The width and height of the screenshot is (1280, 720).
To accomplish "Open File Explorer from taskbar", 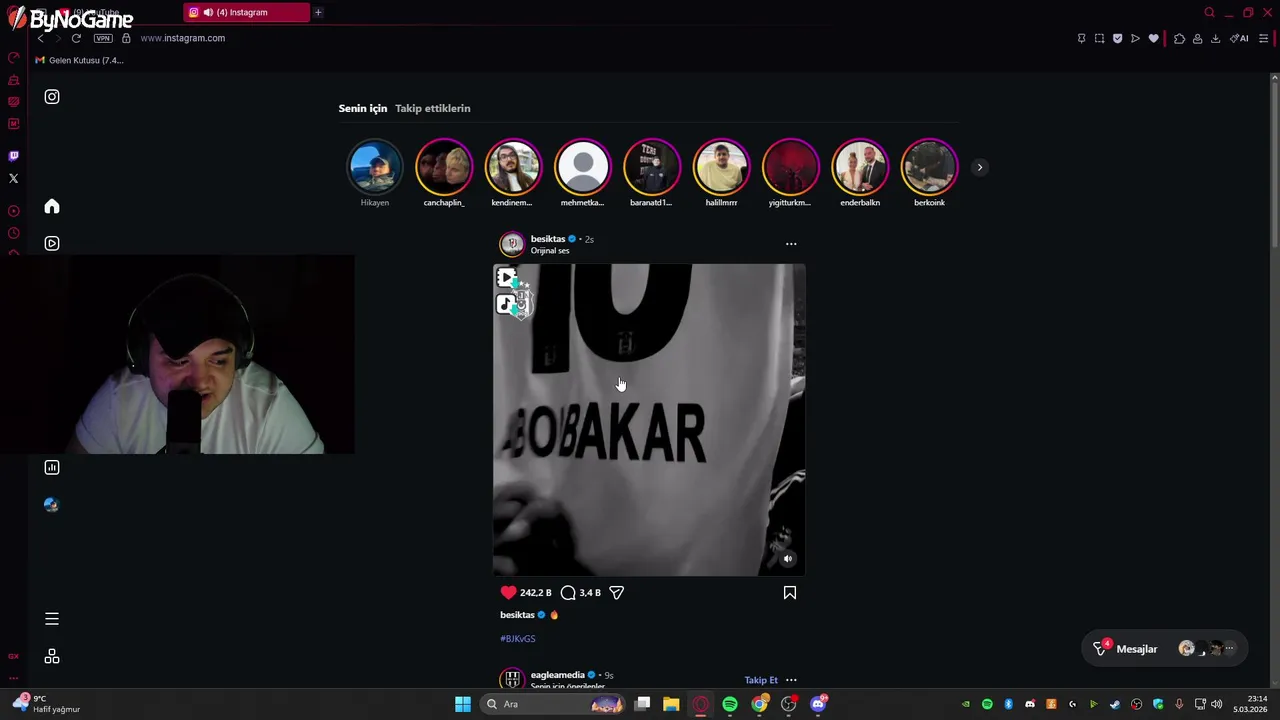I will [671, 704].
